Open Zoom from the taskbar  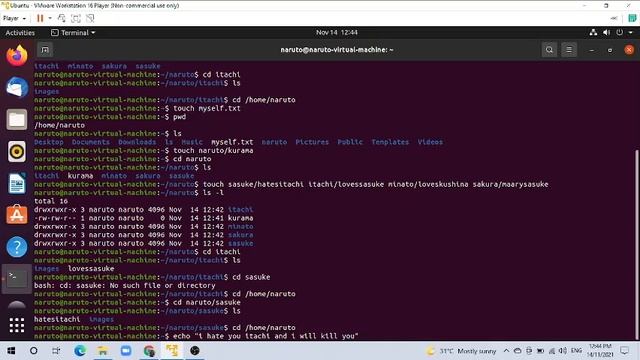pyautogui.click(x=126, y=351)
